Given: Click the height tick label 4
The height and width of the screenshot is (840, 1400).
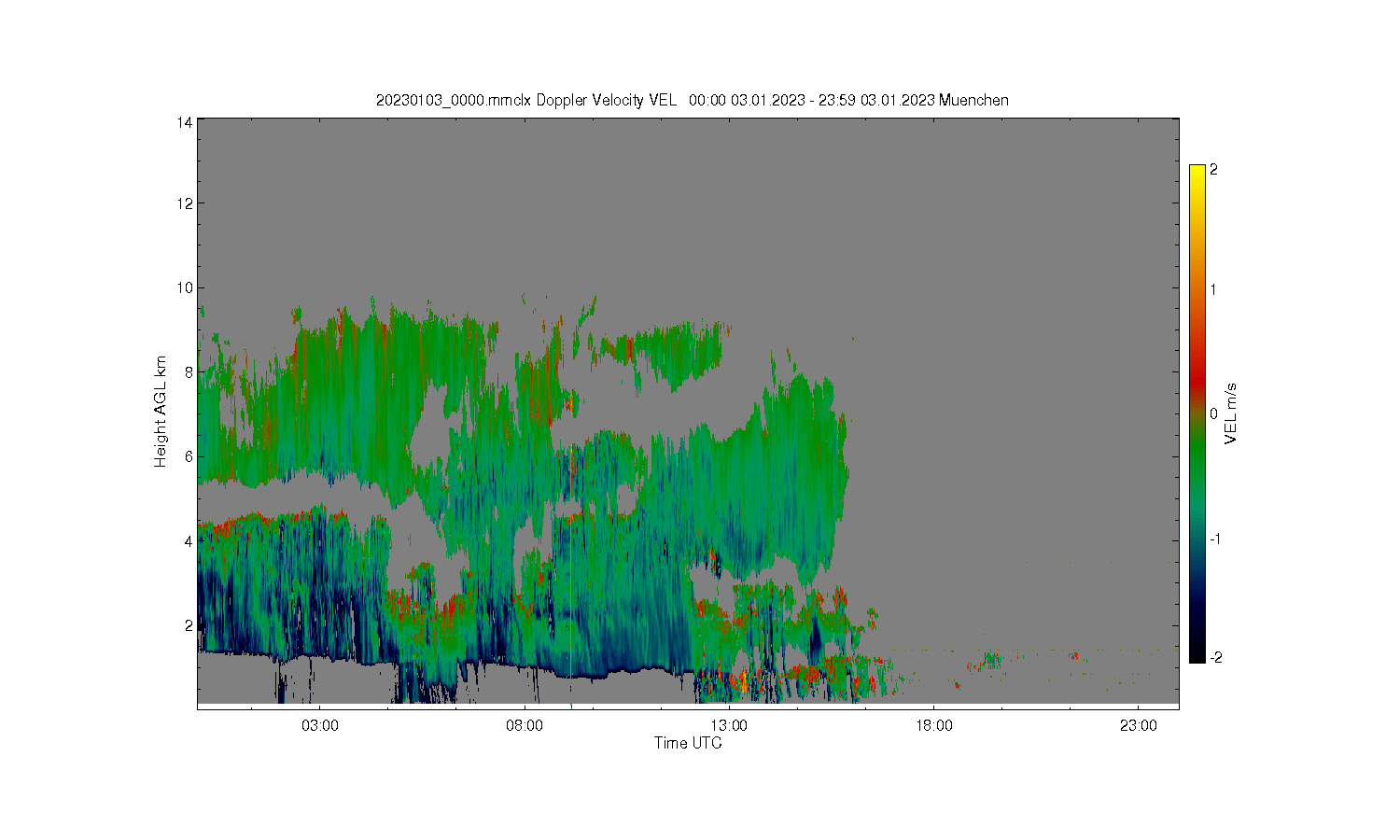Looking at the screenshot, I should (189, 540).
